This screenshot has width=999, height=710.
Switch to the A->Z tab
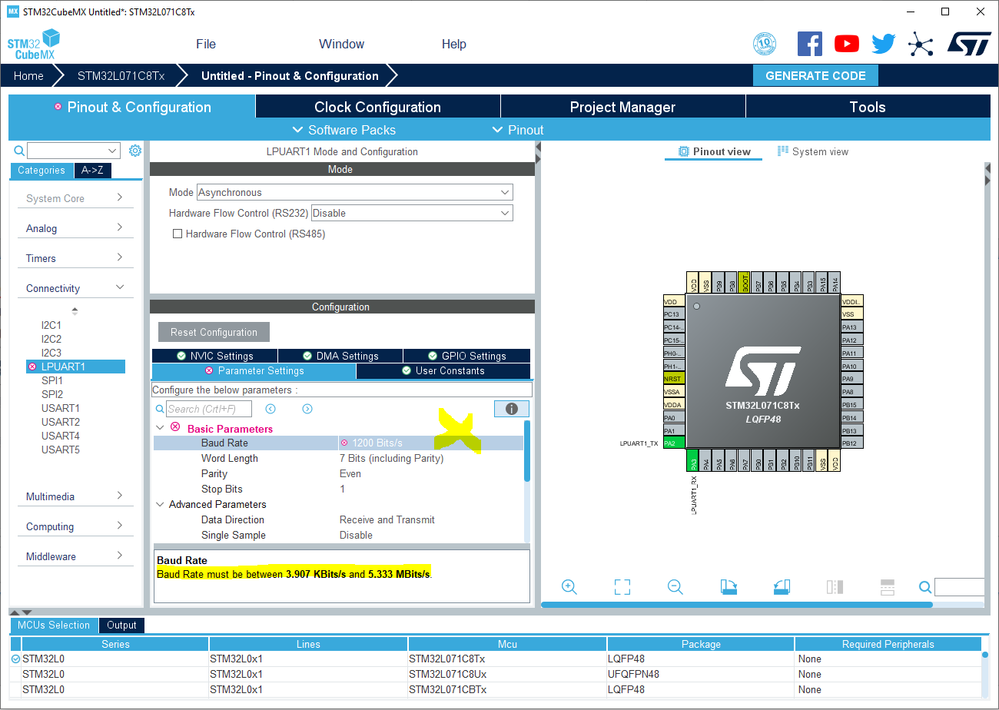[92, 170]
